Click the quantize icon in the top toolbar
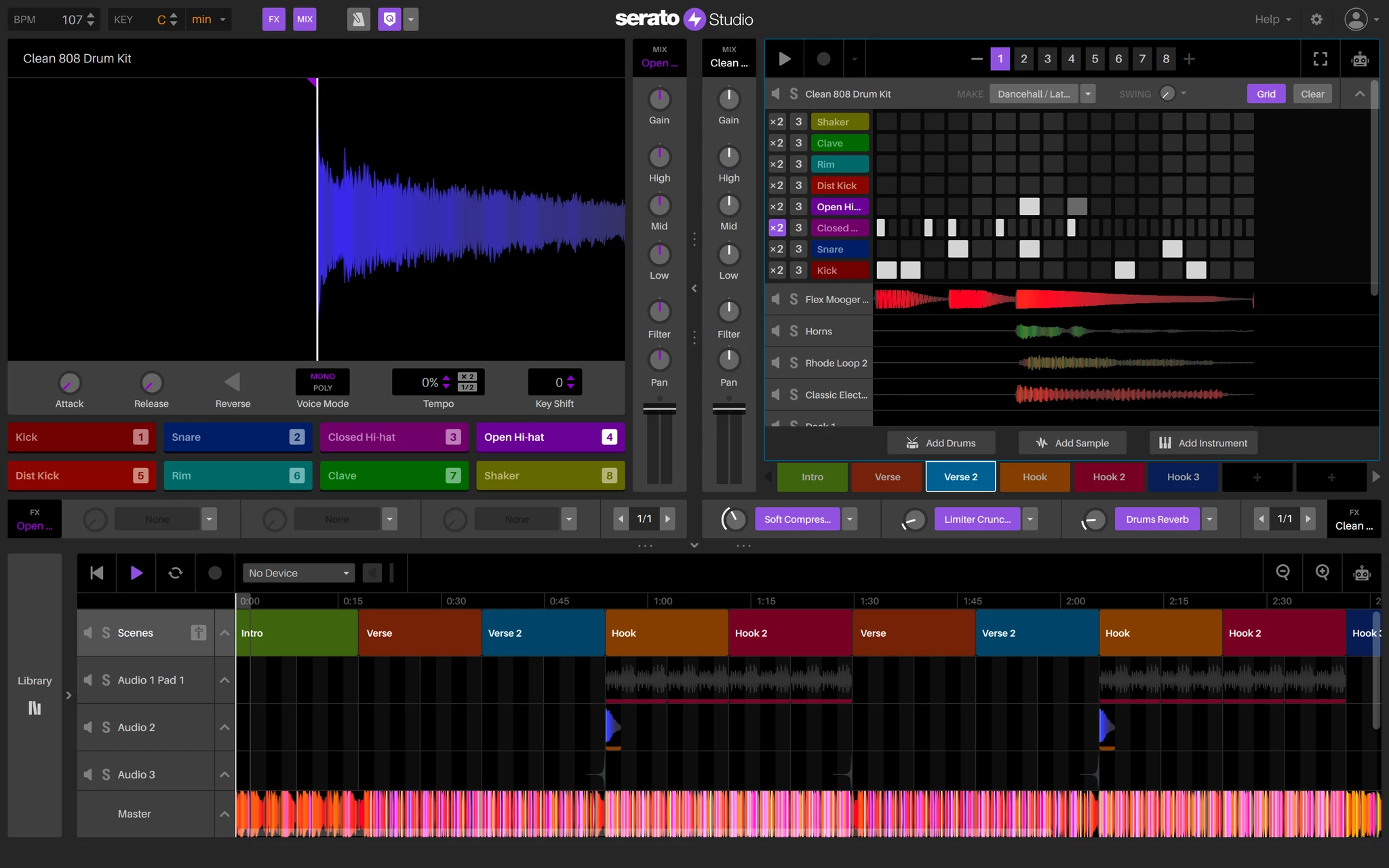The width and height of the screenshot is (1389, 868). pyautogui.click(x=389, y=19)
